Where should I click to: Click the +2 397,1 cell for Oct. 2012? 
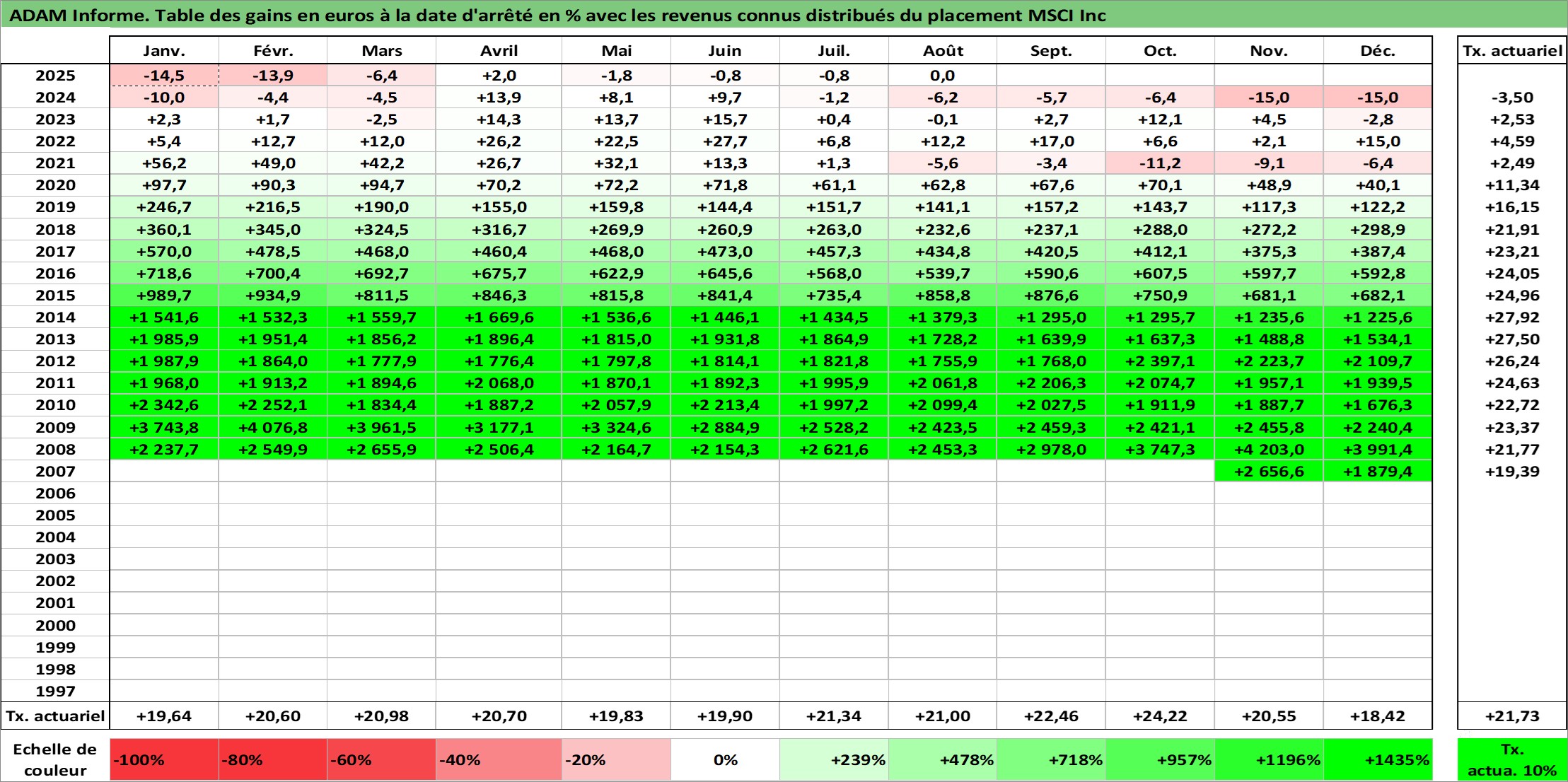pyautogui.click(x=1160, y=361)
